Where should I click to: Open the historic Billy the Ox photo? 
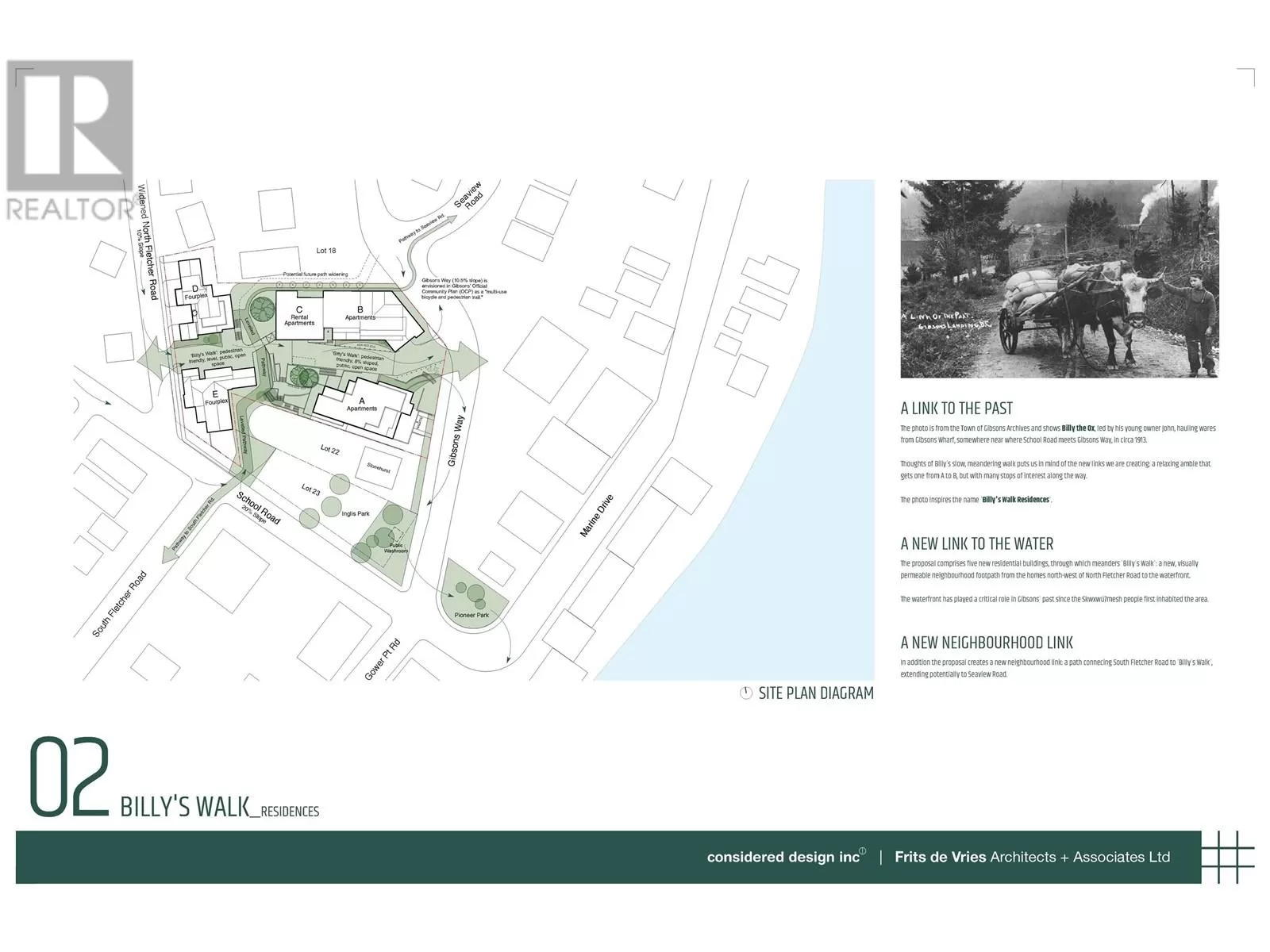coord(1058,278)
